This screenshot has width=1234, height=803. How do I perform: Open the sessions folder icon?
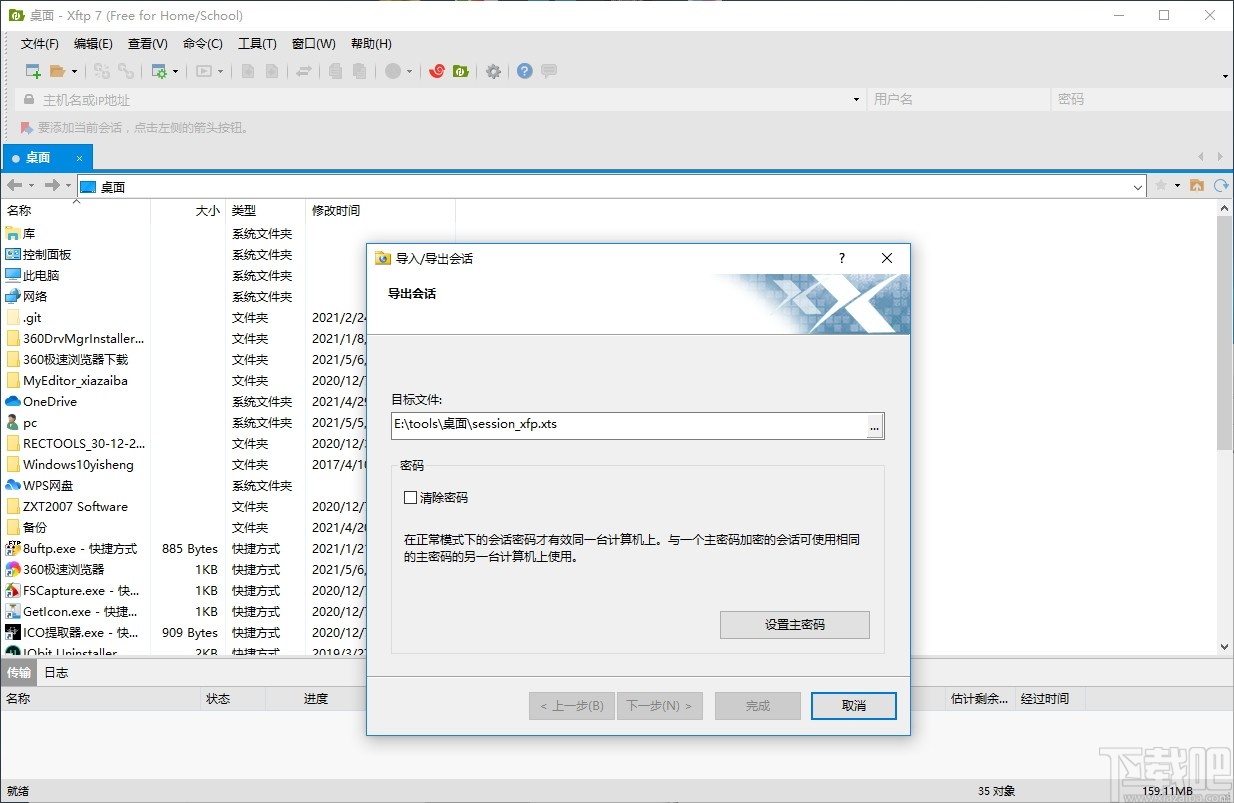tap(58, 71)
